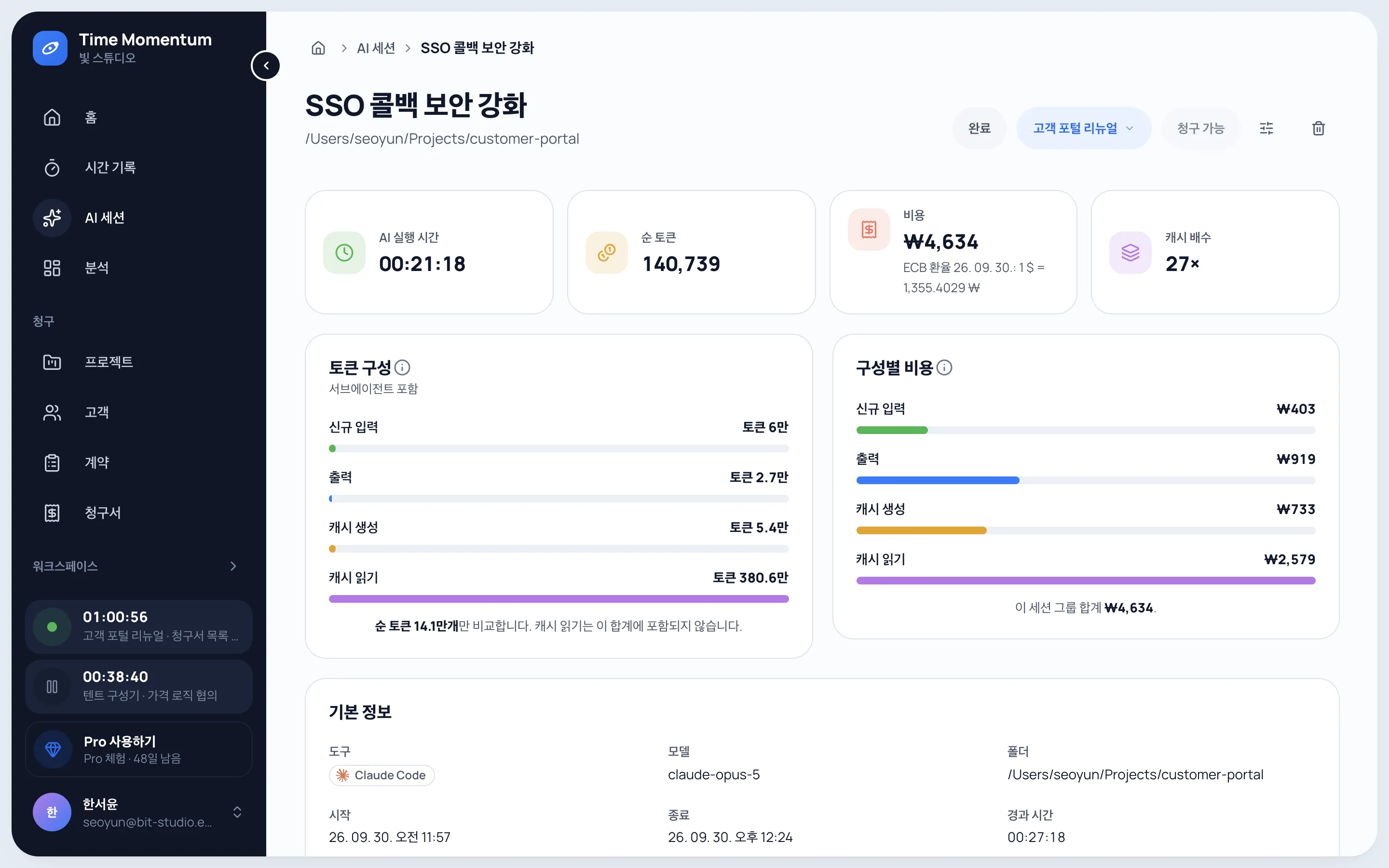Go to 홈 in the sidebar

[x=139, y=117]
